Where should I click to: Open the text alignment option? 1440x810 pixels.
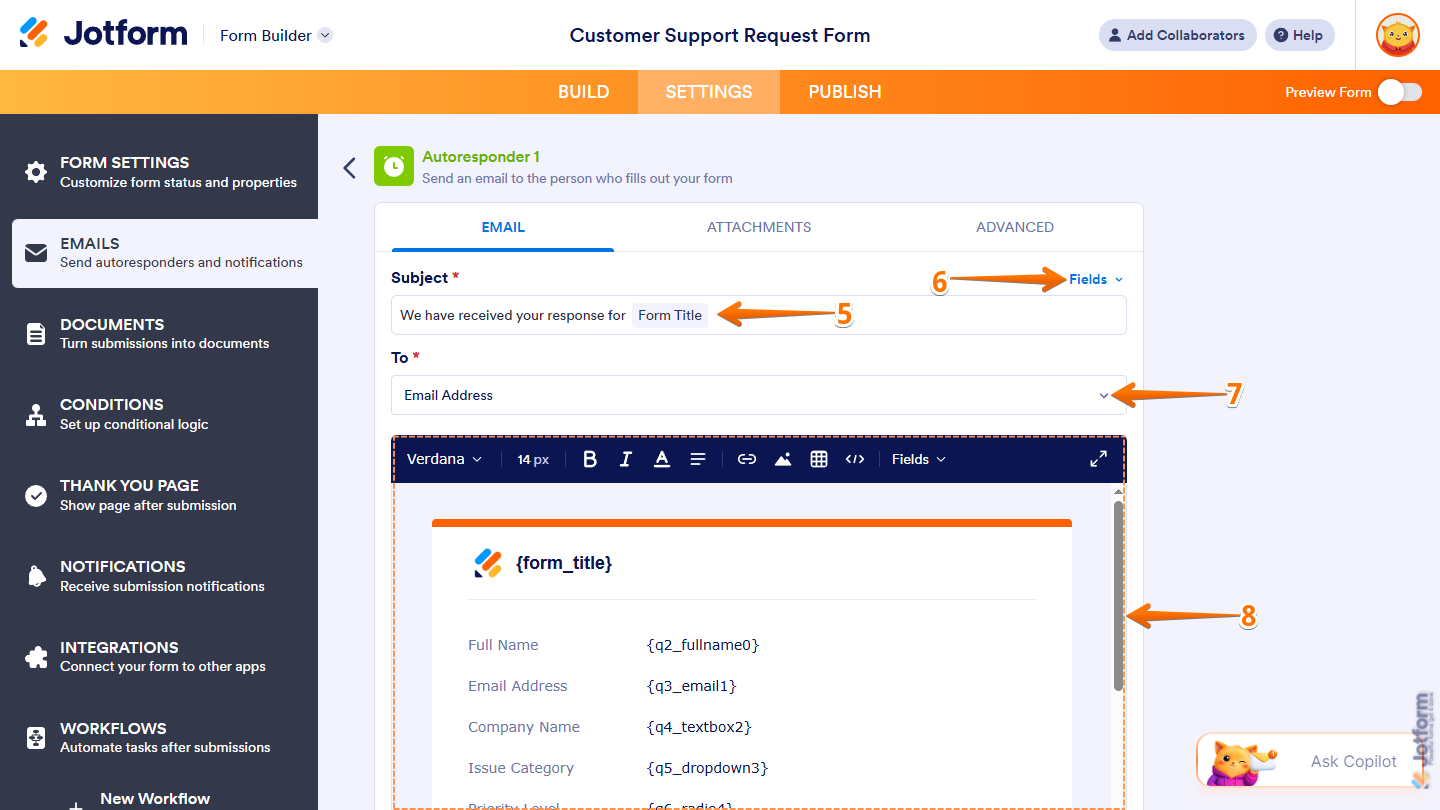click(x=698, y=459)
